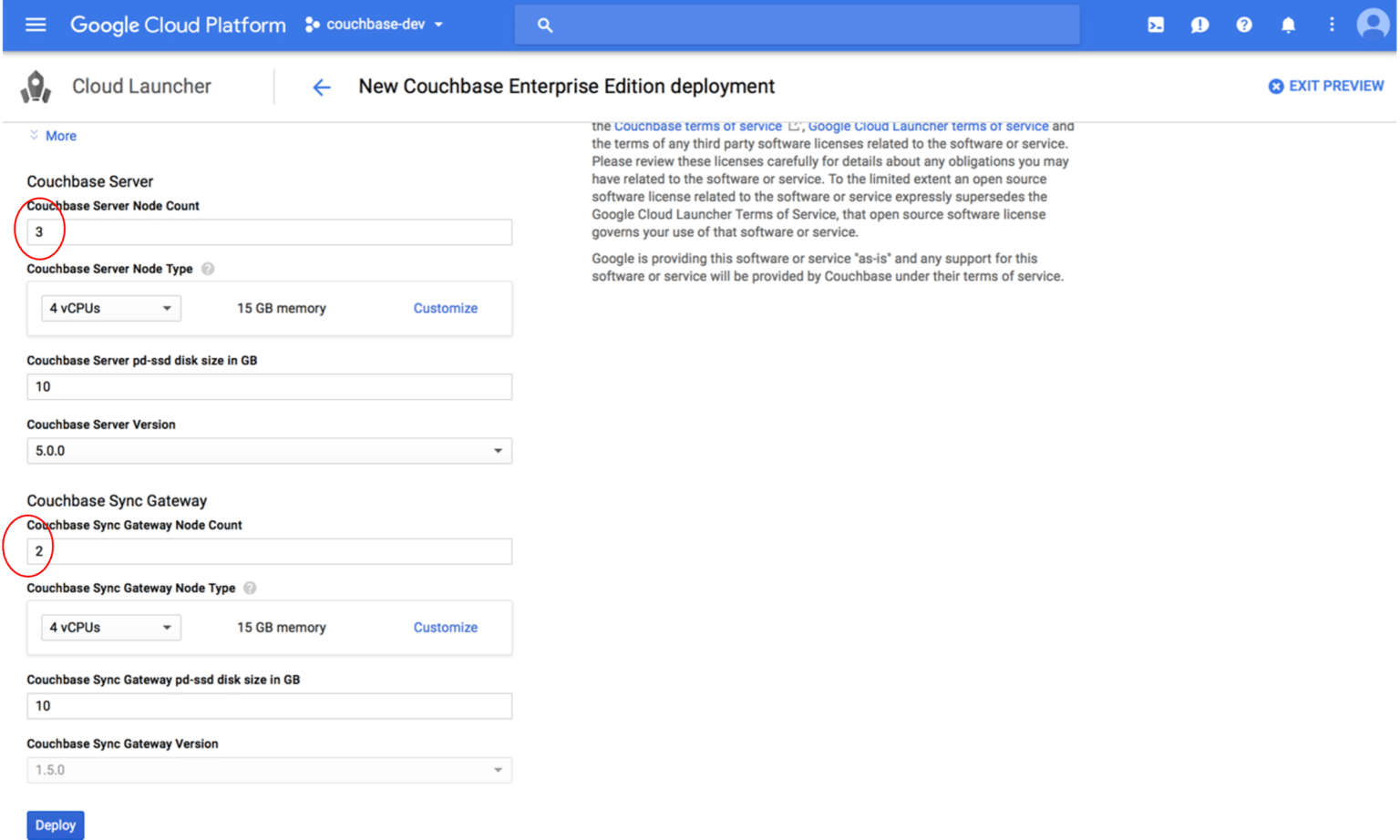Open the account avatar icon
The height and width of the screenshot is (840, 1400).
click(1372, 25)
